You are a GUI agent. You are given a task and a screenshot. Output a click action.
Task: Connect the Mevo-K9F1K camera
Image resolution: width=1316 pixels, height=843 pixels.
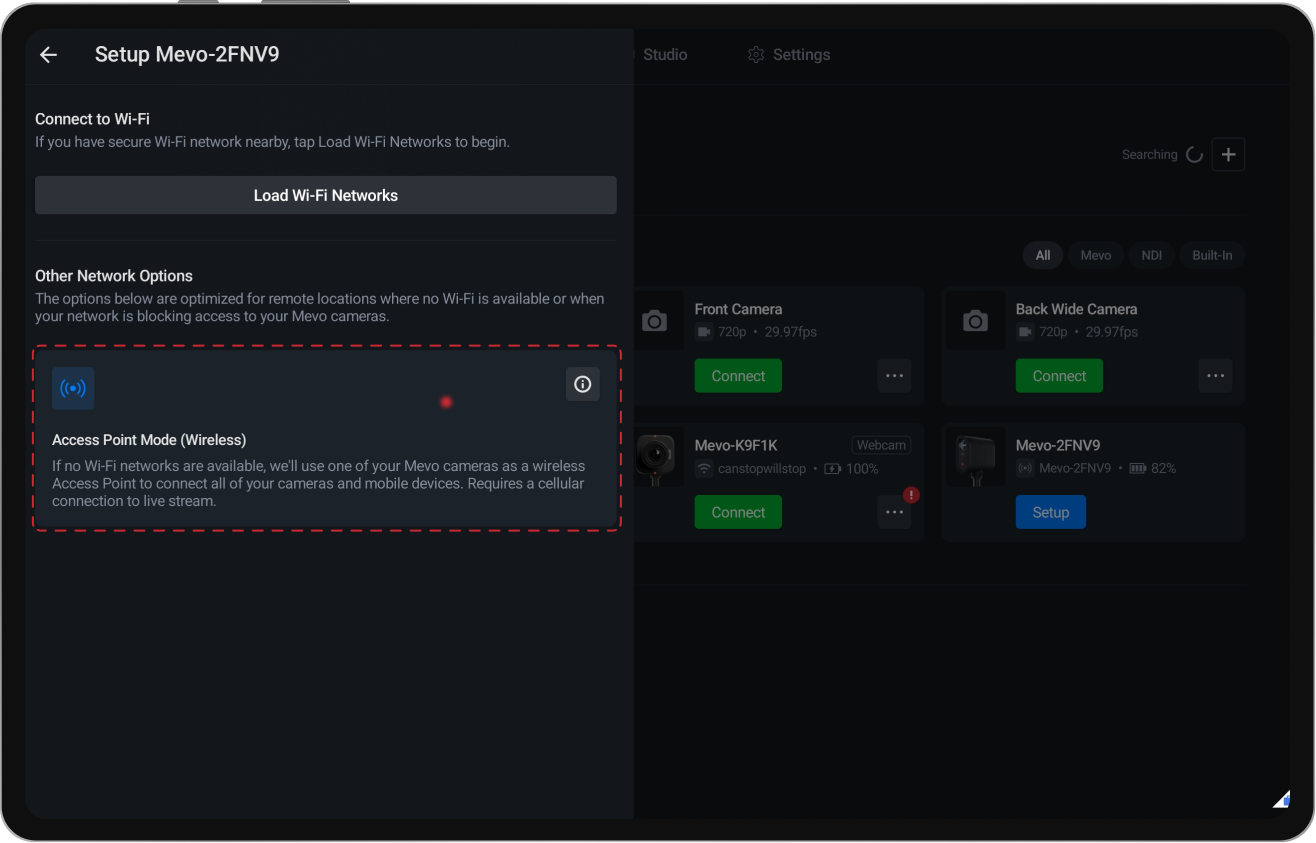(x=738, y=512)
